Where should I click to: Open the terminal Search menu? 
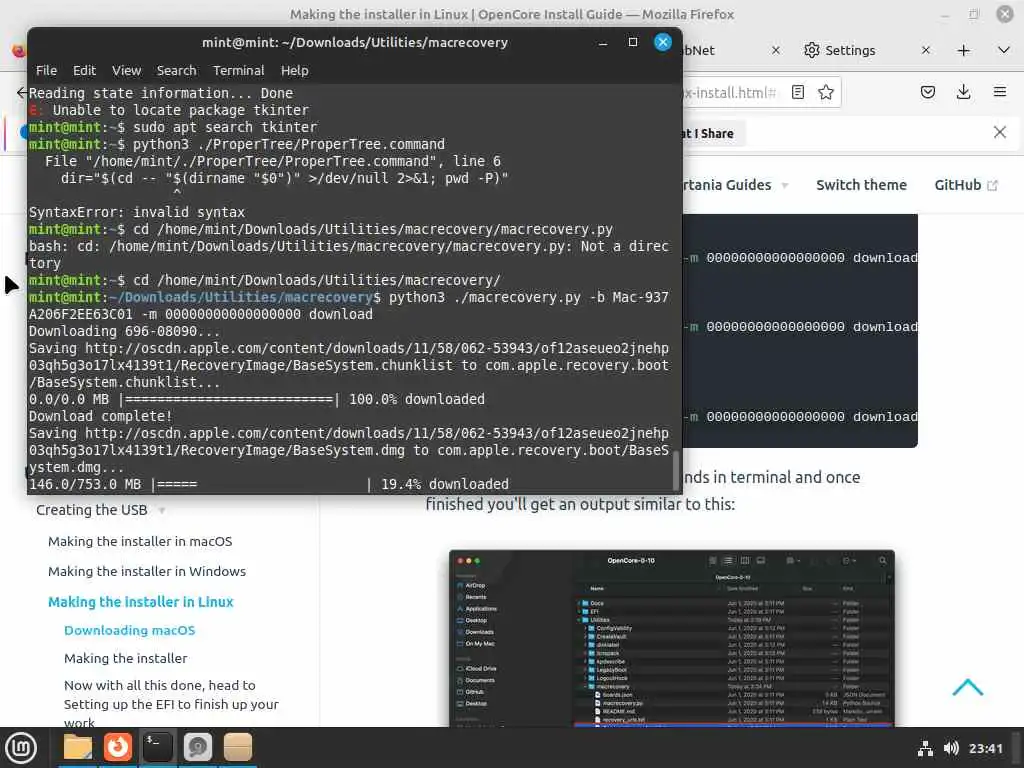pyautogui.click(x=176, y=71)
